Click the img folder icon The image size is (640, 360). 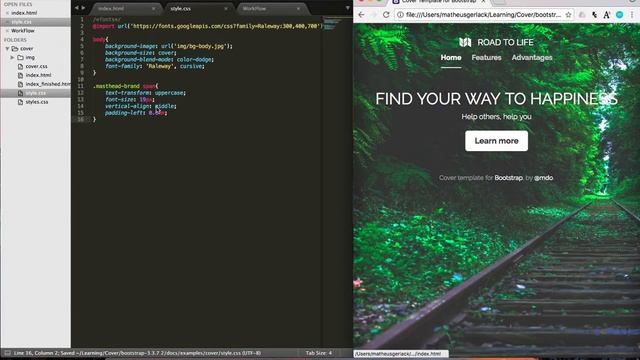[x=20, y=57]
